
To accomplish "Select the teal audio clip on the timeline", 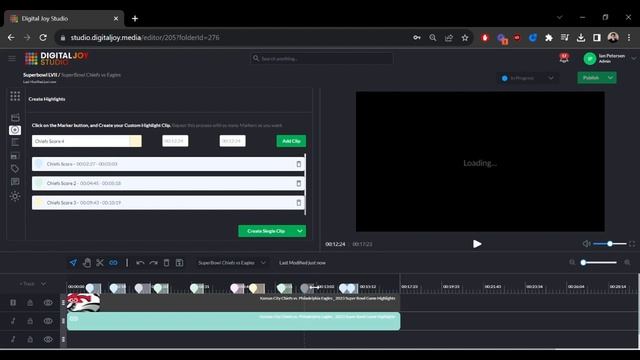I will click(233, 321).
